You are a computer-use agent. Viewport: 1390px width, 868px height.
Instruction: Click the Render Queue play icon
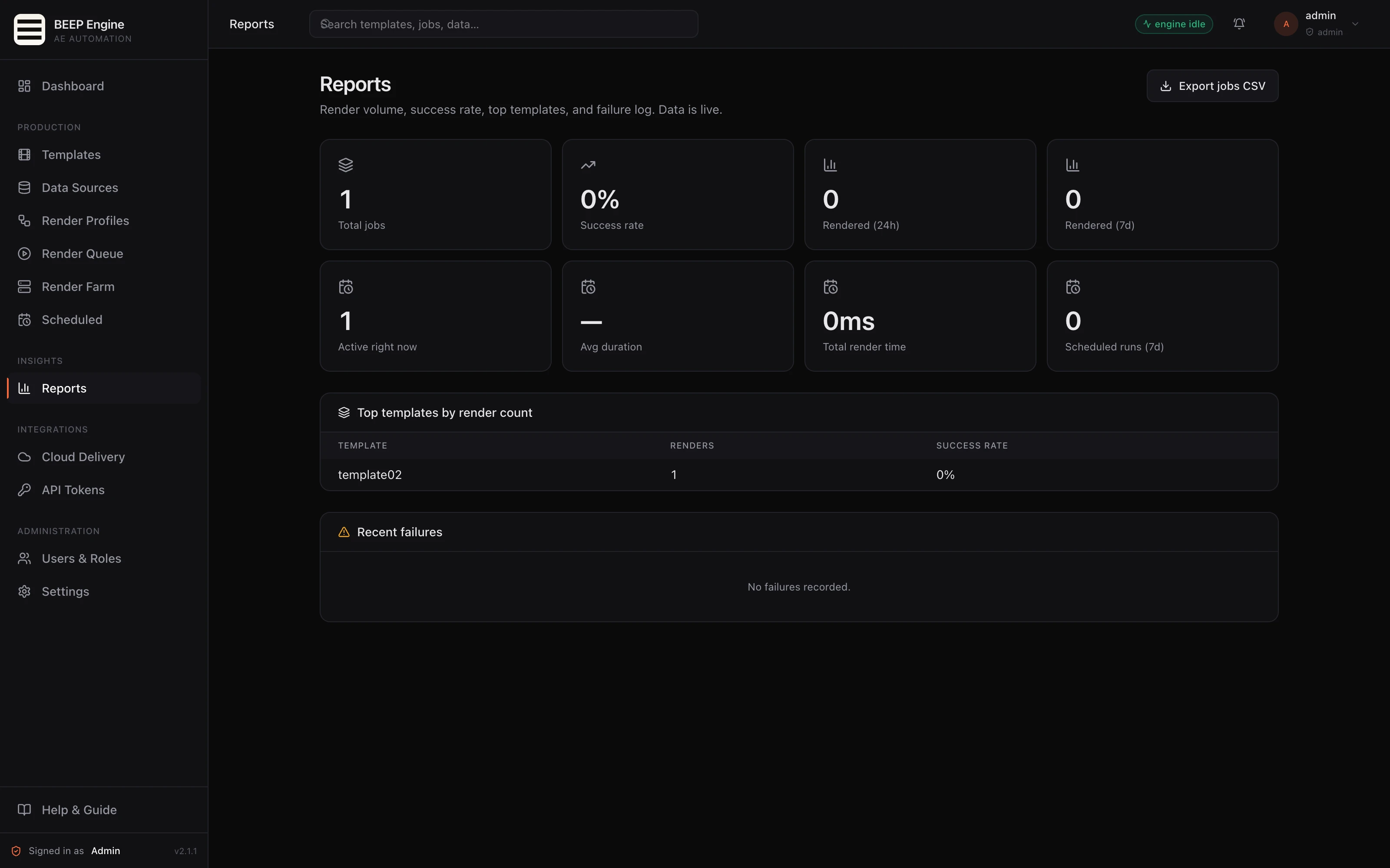[x=24, y=254]
